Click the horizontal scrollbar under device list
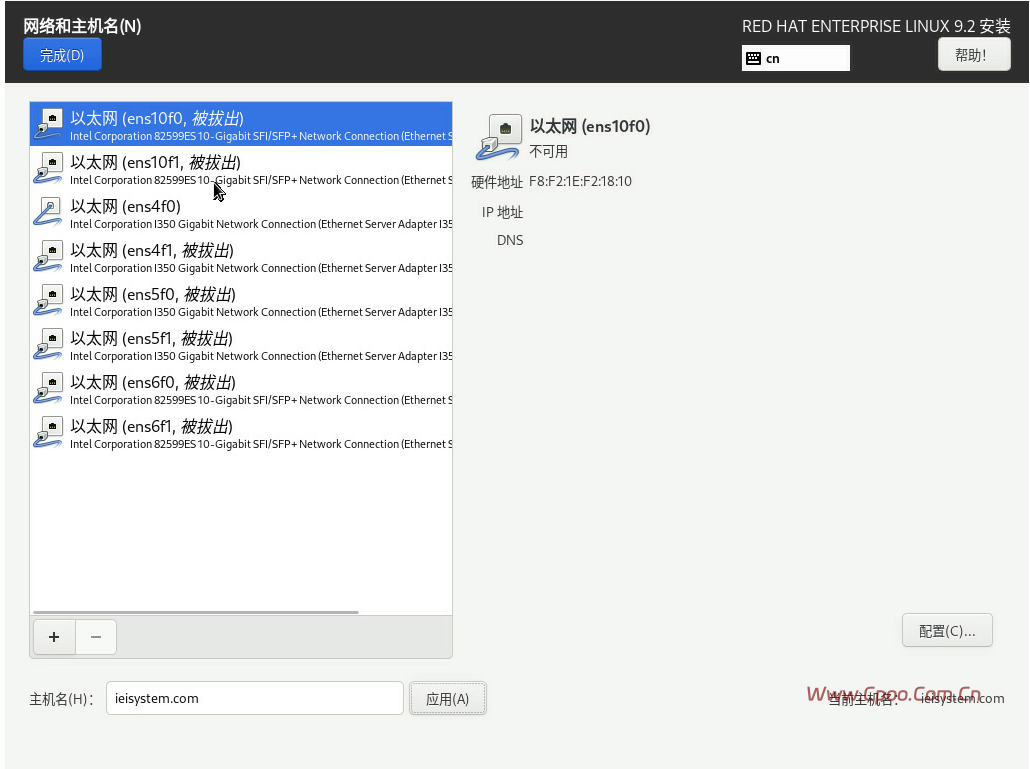 (196, 612)
